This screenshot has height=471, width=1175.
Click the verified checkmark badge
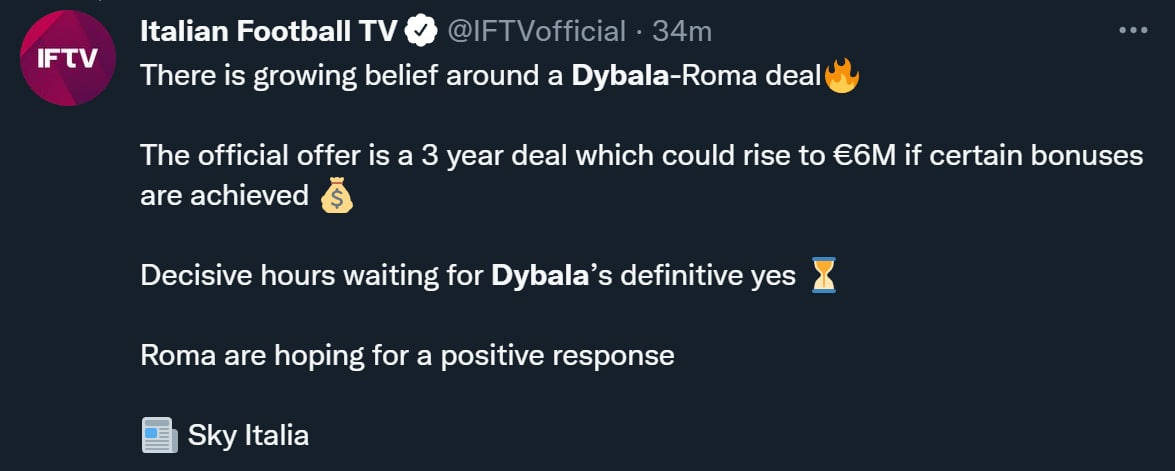tap(419, 33)
